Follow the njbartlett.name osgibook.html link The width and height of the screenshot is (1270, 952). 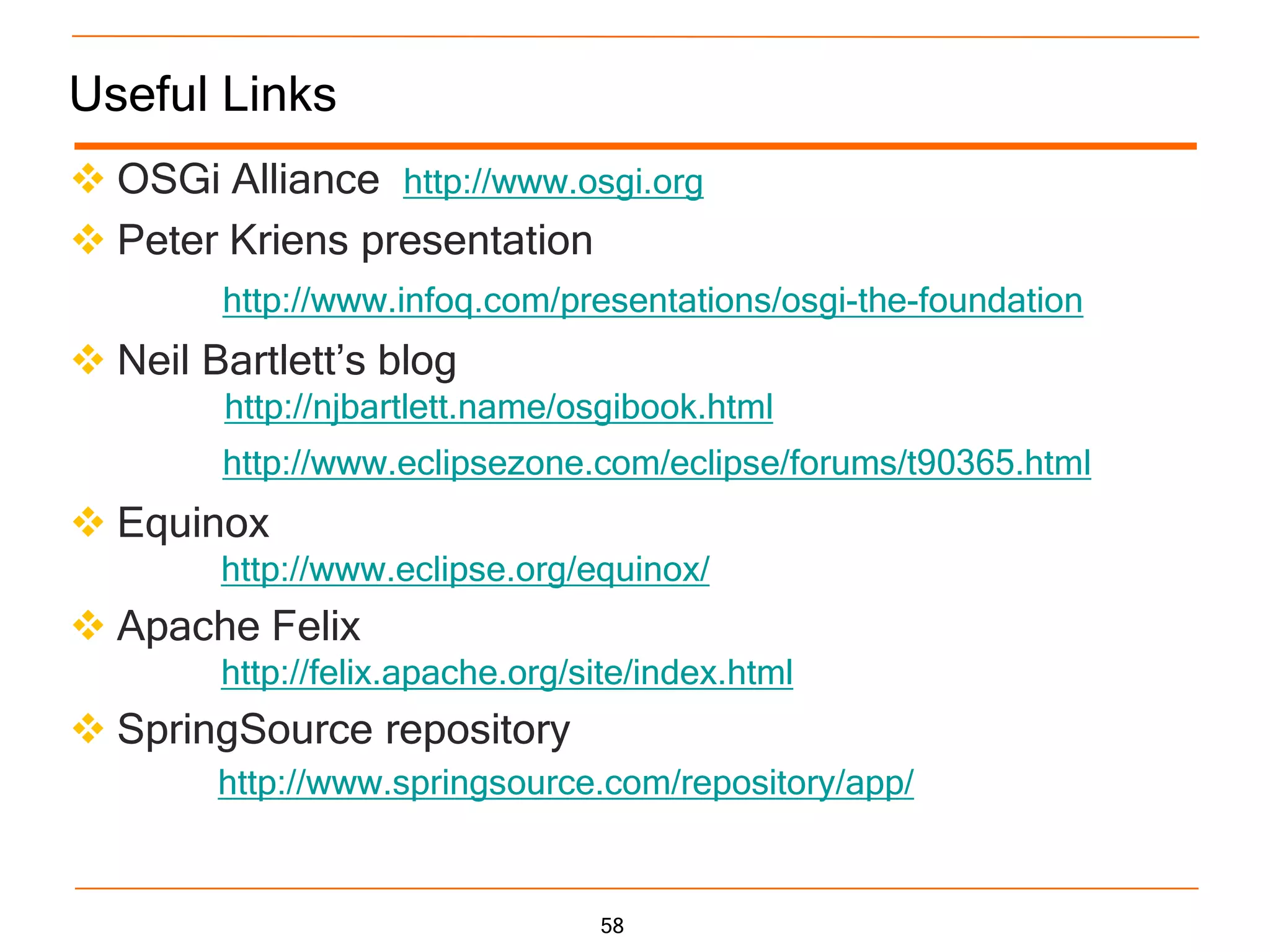click(x=499, y=408)
